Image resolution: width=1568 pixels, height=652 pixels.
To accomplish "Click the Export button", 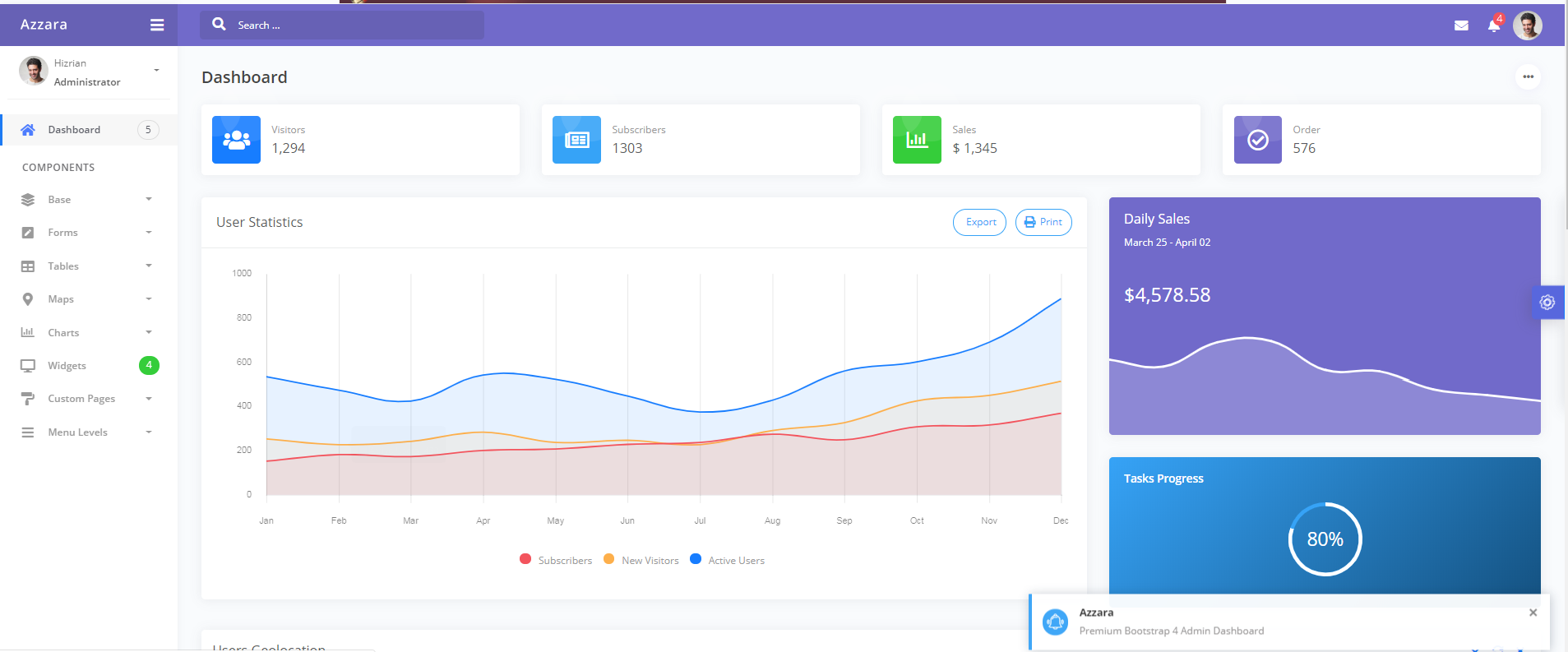I will point(979,222).
